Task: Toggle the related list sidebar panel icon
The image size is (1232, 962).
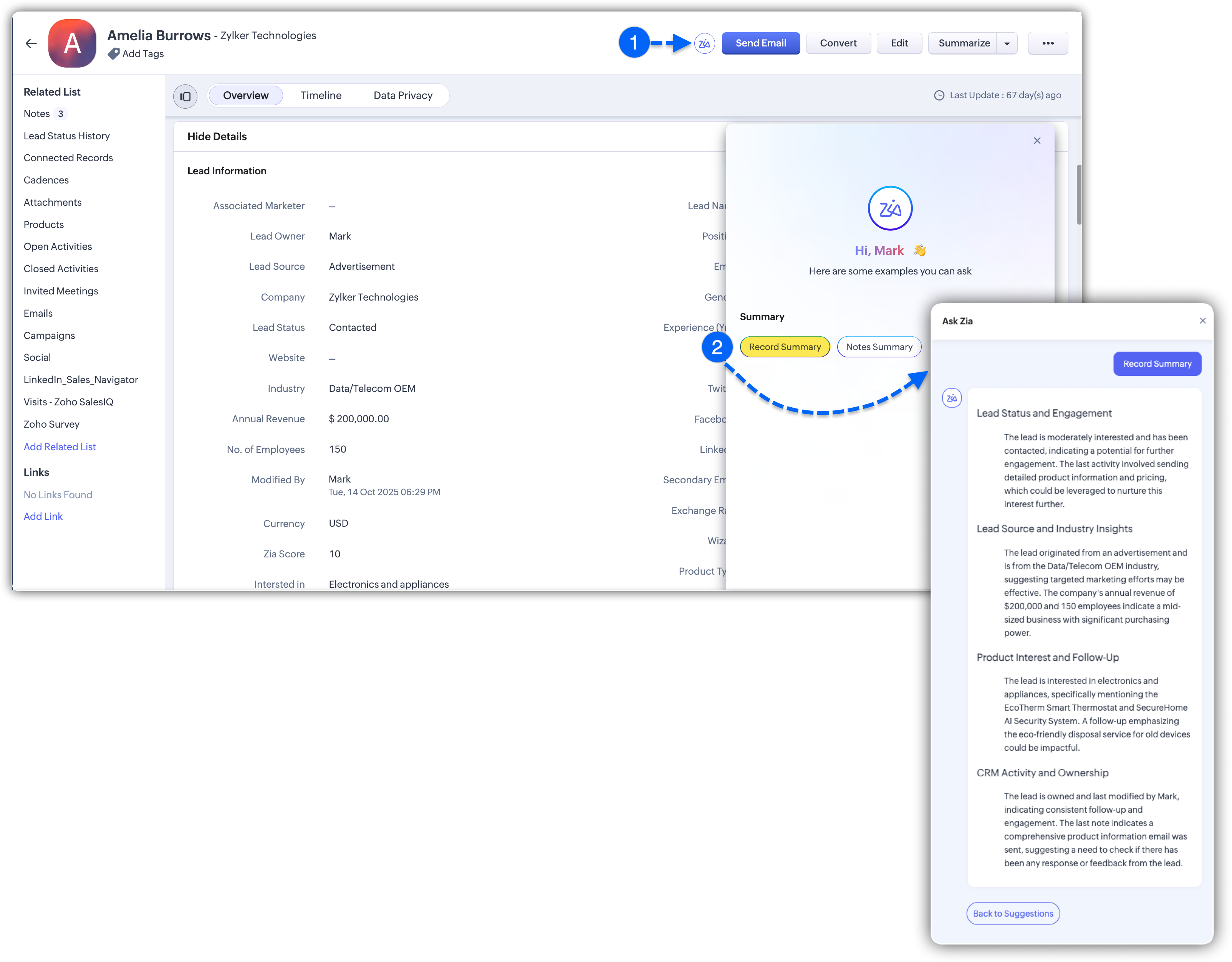Action: [x=185, y=96]
